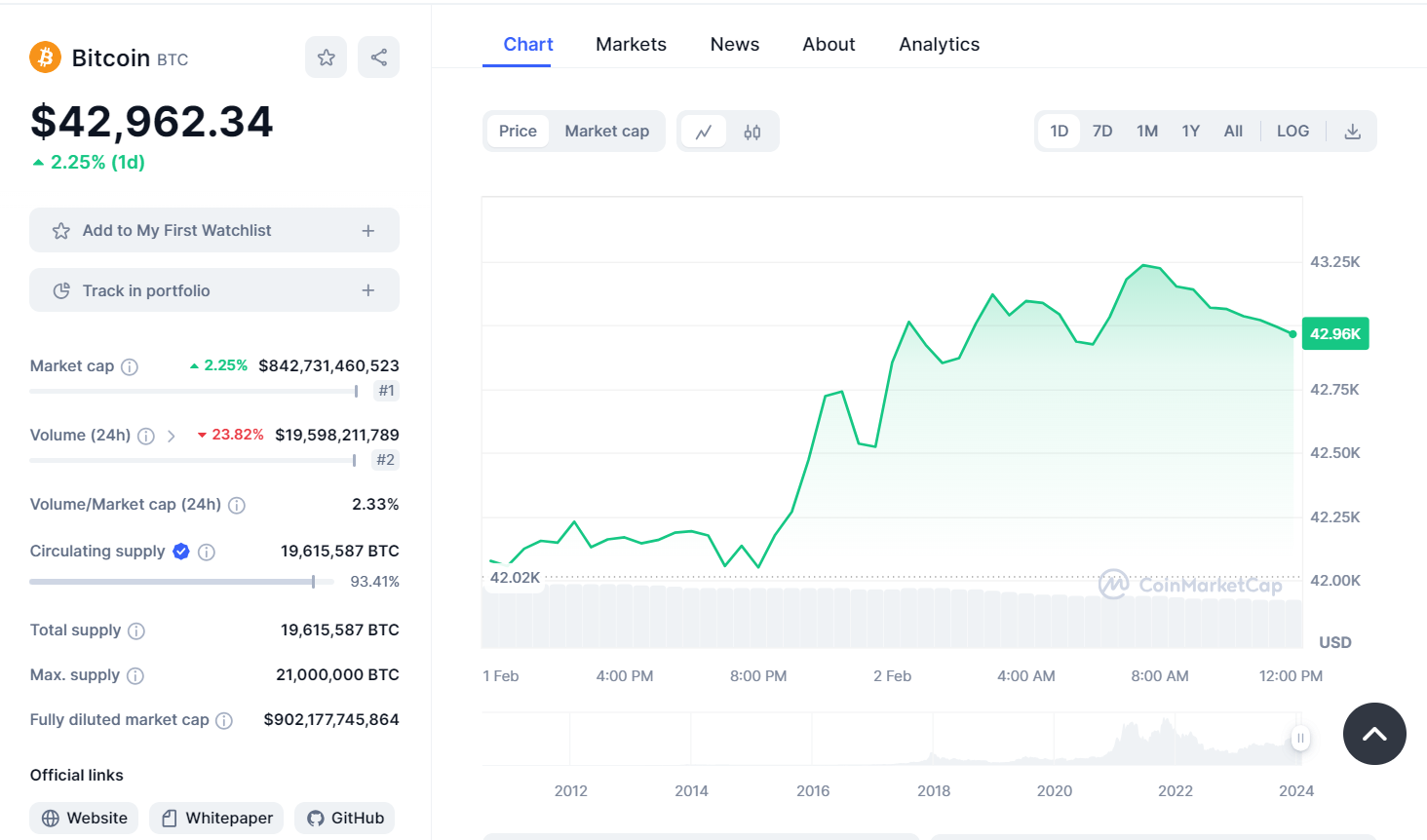This screenshot has width=1427, height=840.
Task: Click the range slider handle near 2024
Action: click(1300, 738)
